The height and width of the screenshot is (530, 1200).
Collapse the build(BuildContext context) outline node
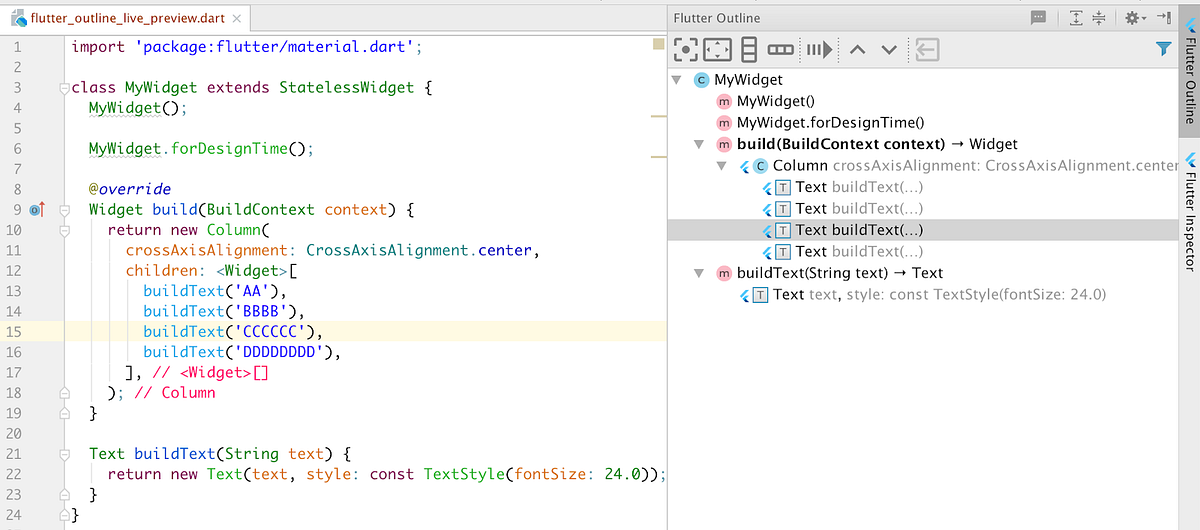(699, 144)
